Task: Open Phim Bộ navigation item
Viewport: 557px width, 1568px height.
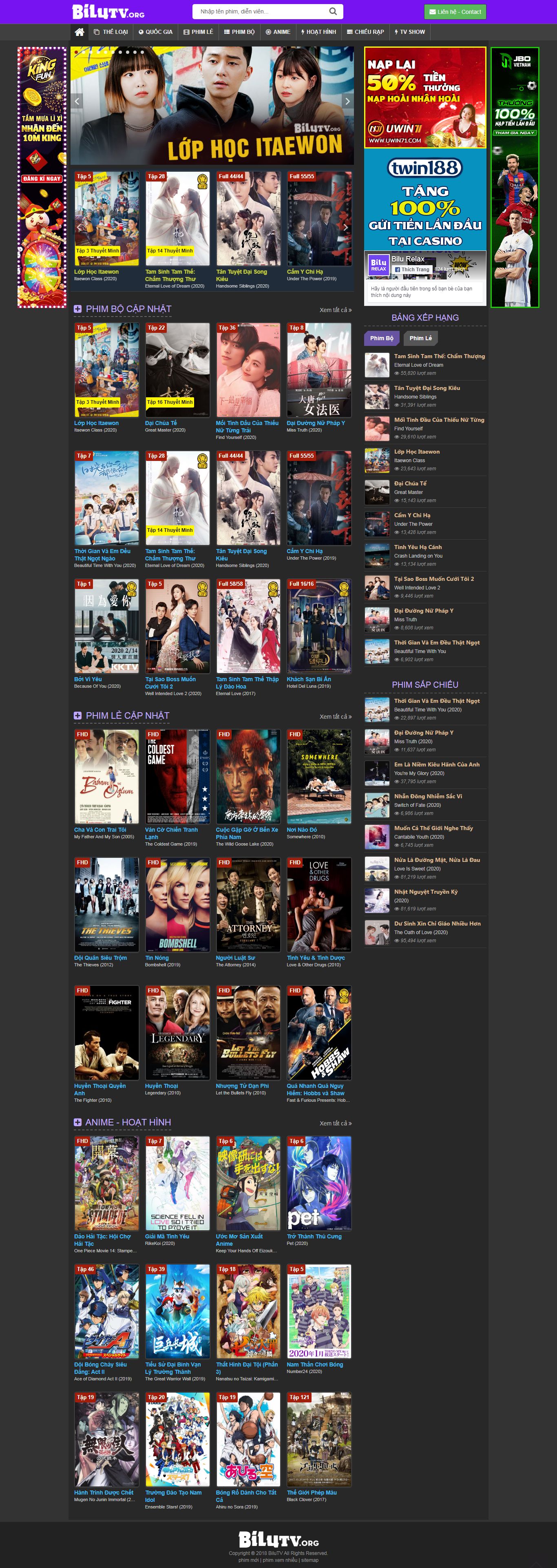Action: (x=239, y=32)
